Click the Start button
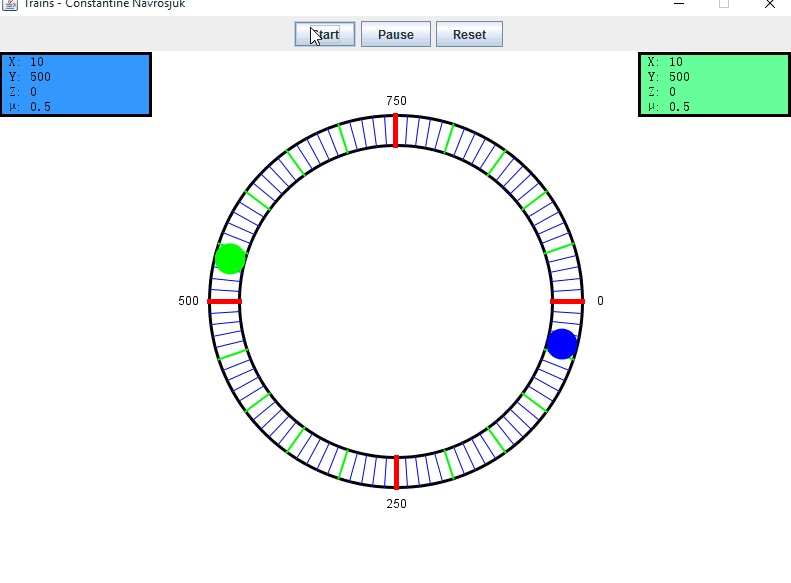Screen dimensions: 791x583 point(325,35)
